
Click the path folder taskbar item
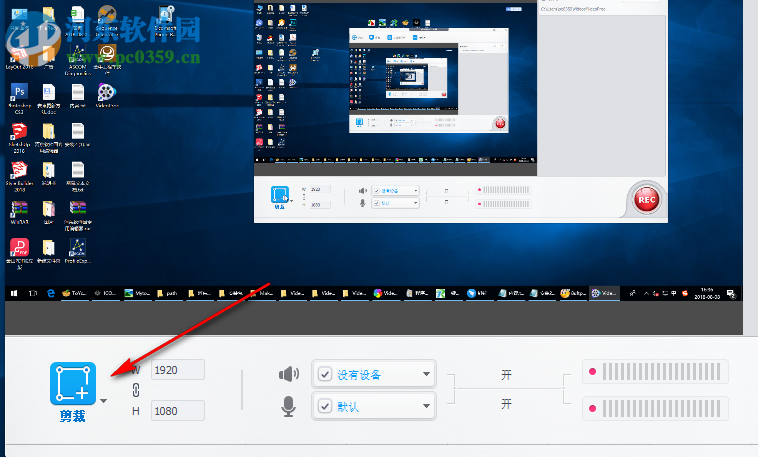(168, 293)
